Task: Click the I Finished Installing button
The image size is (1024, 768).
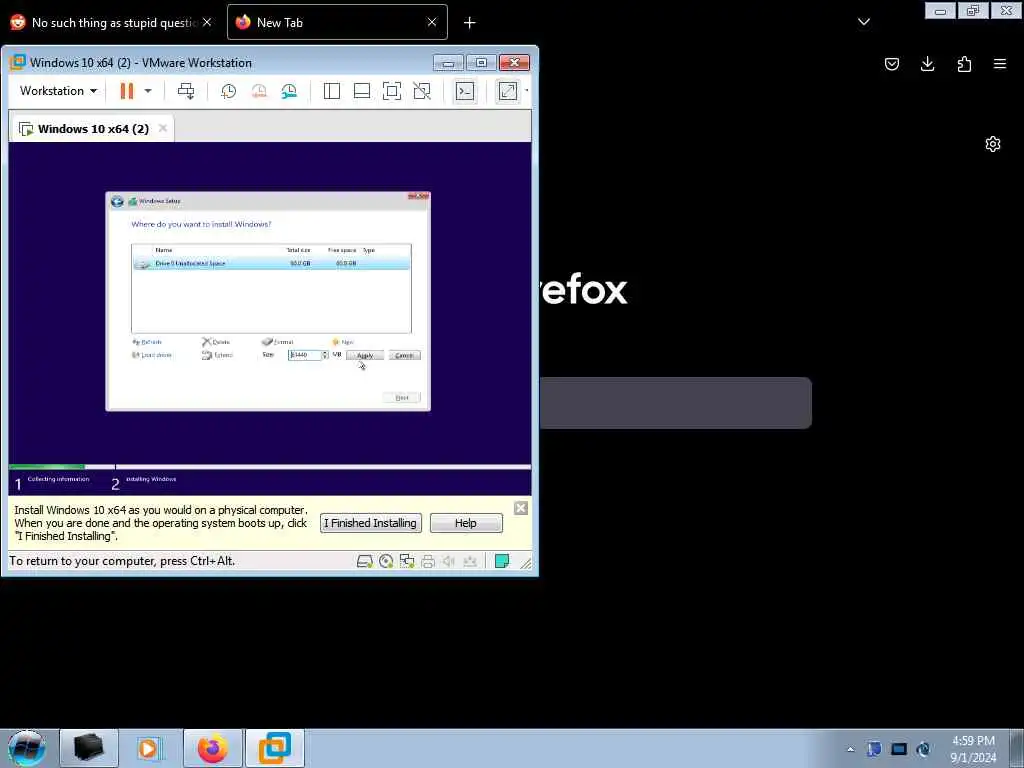Action: [x=370, y=523]
